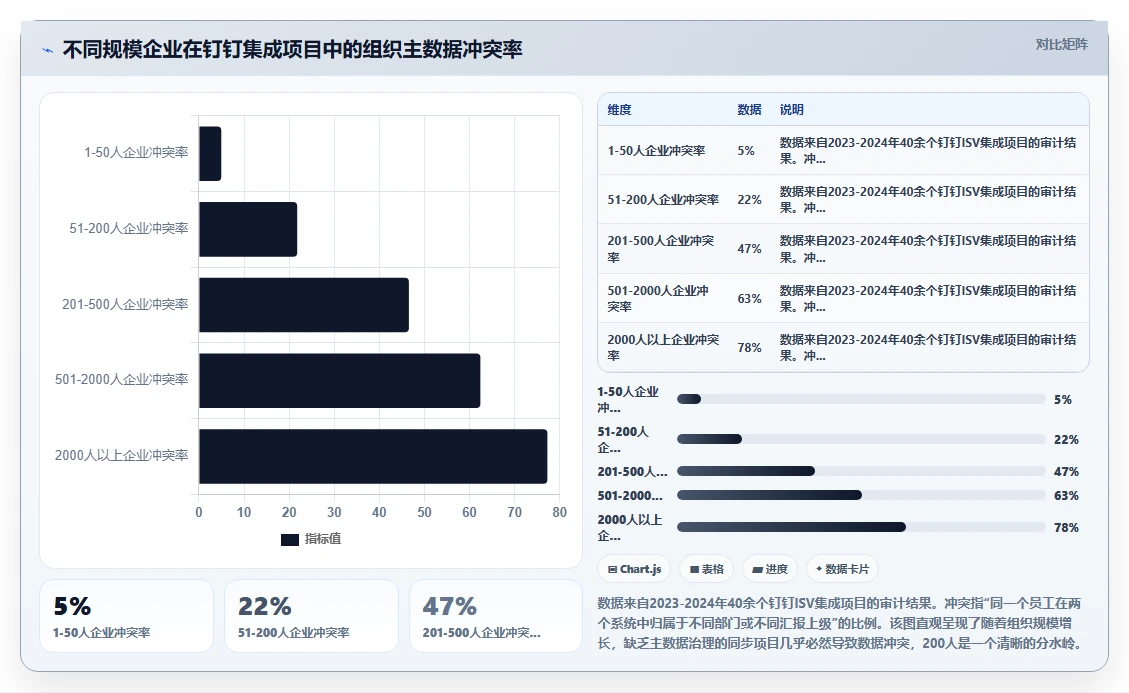Select the 数据卡片 chip
The image size is (1129, 693).
[x=842, y=569]
